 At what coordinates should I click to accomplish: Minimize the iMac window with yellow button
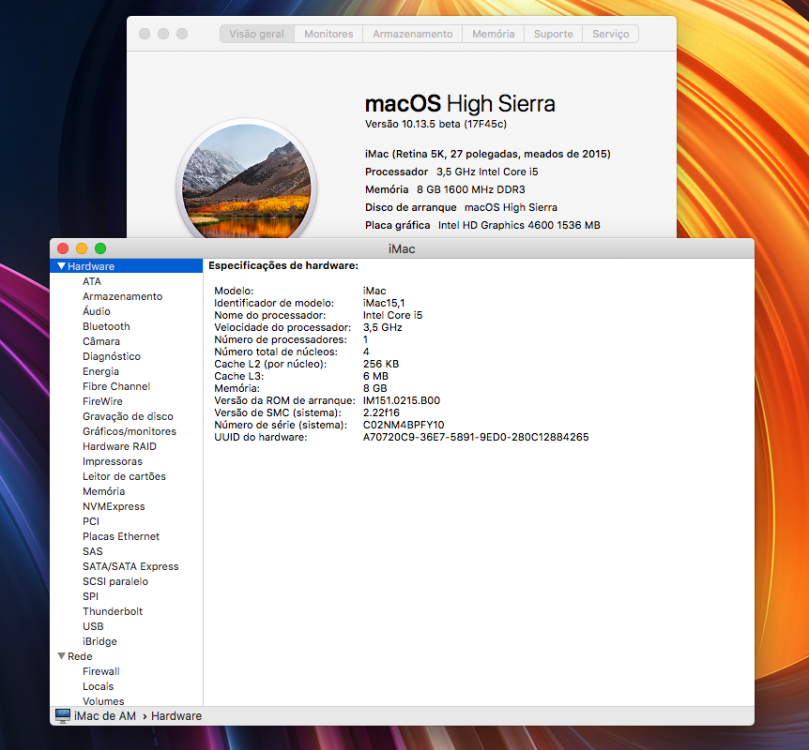tap(82, 249)
